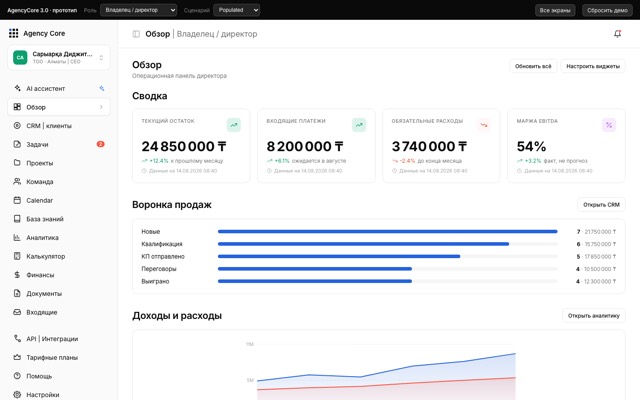Click the База знаний book icon
This screenshot has width=640, height=400.
17,219
